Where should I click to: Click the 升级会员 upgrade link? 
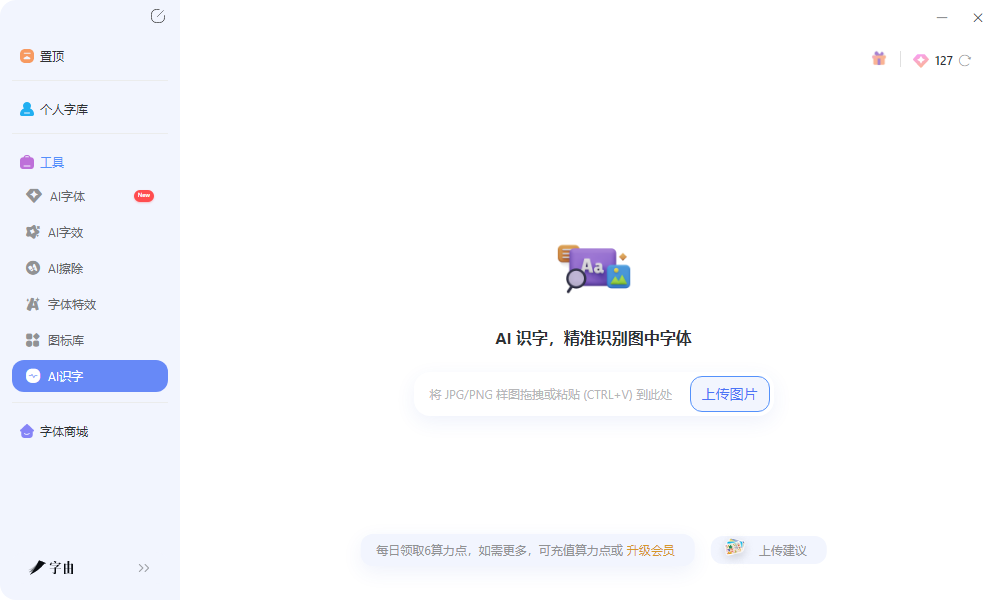650,551
